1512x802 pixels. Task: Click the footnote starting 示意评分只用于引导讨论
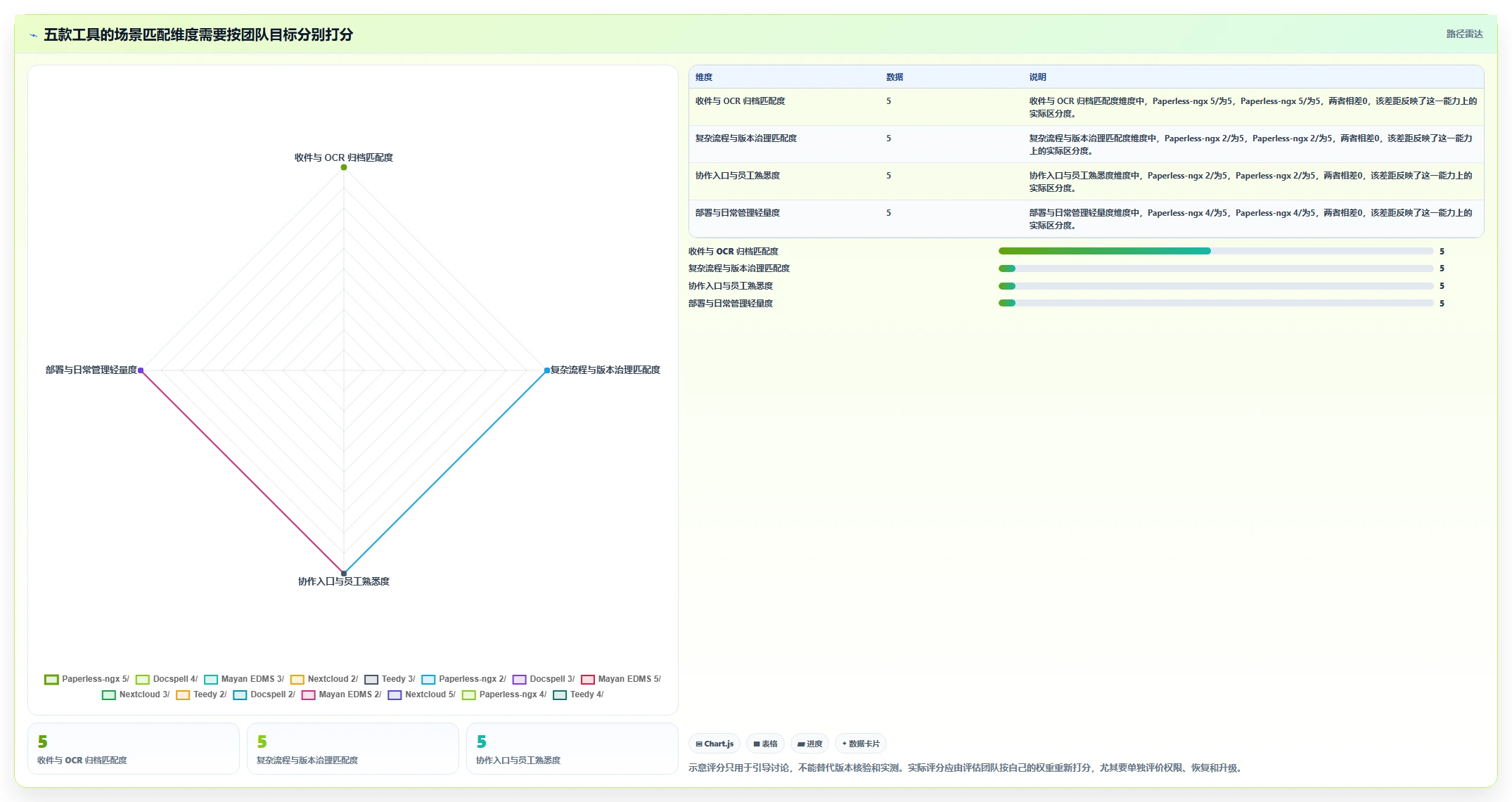967,768
